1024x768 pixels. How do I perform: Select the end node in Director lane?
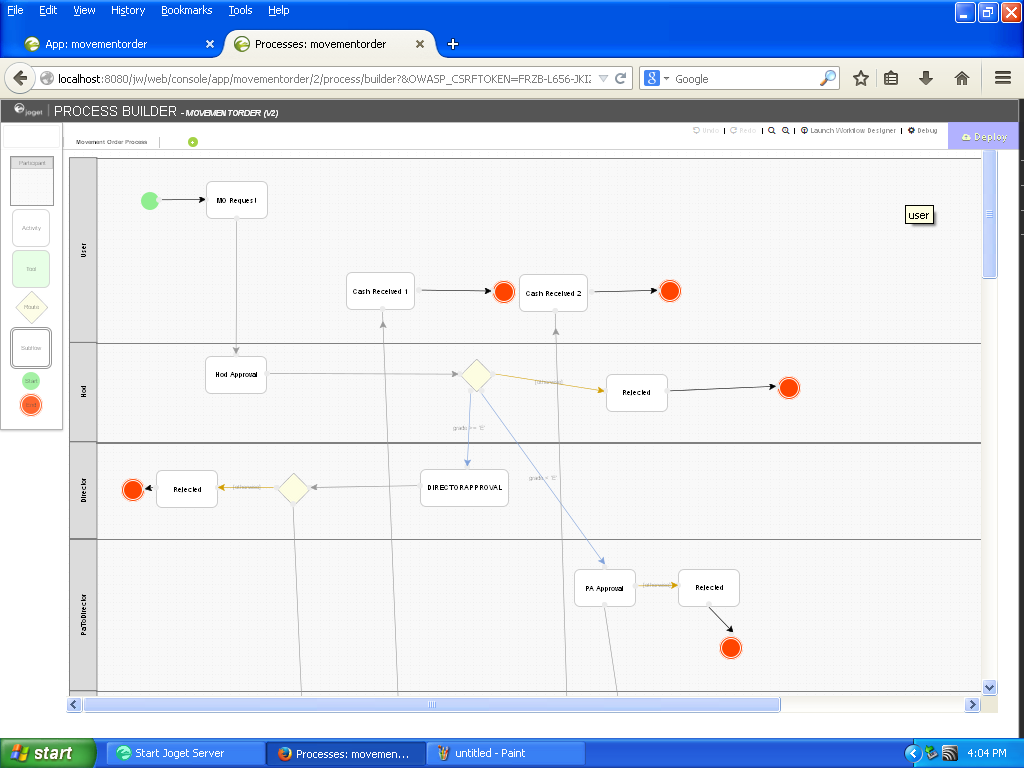click(x=133, y=490)
